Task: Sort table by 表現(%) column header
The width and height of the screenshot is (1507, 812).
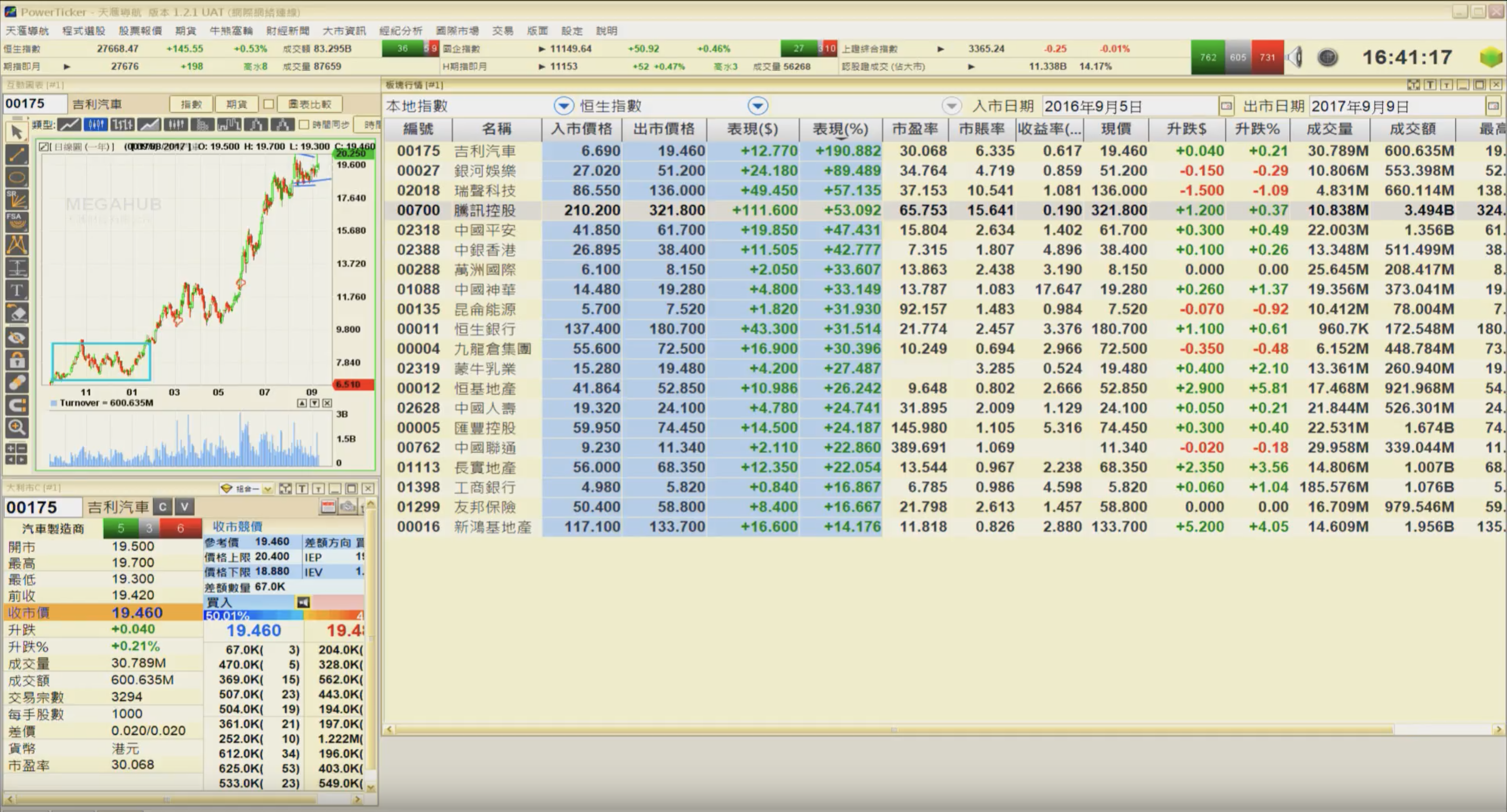Action: (x=841, y=129)
